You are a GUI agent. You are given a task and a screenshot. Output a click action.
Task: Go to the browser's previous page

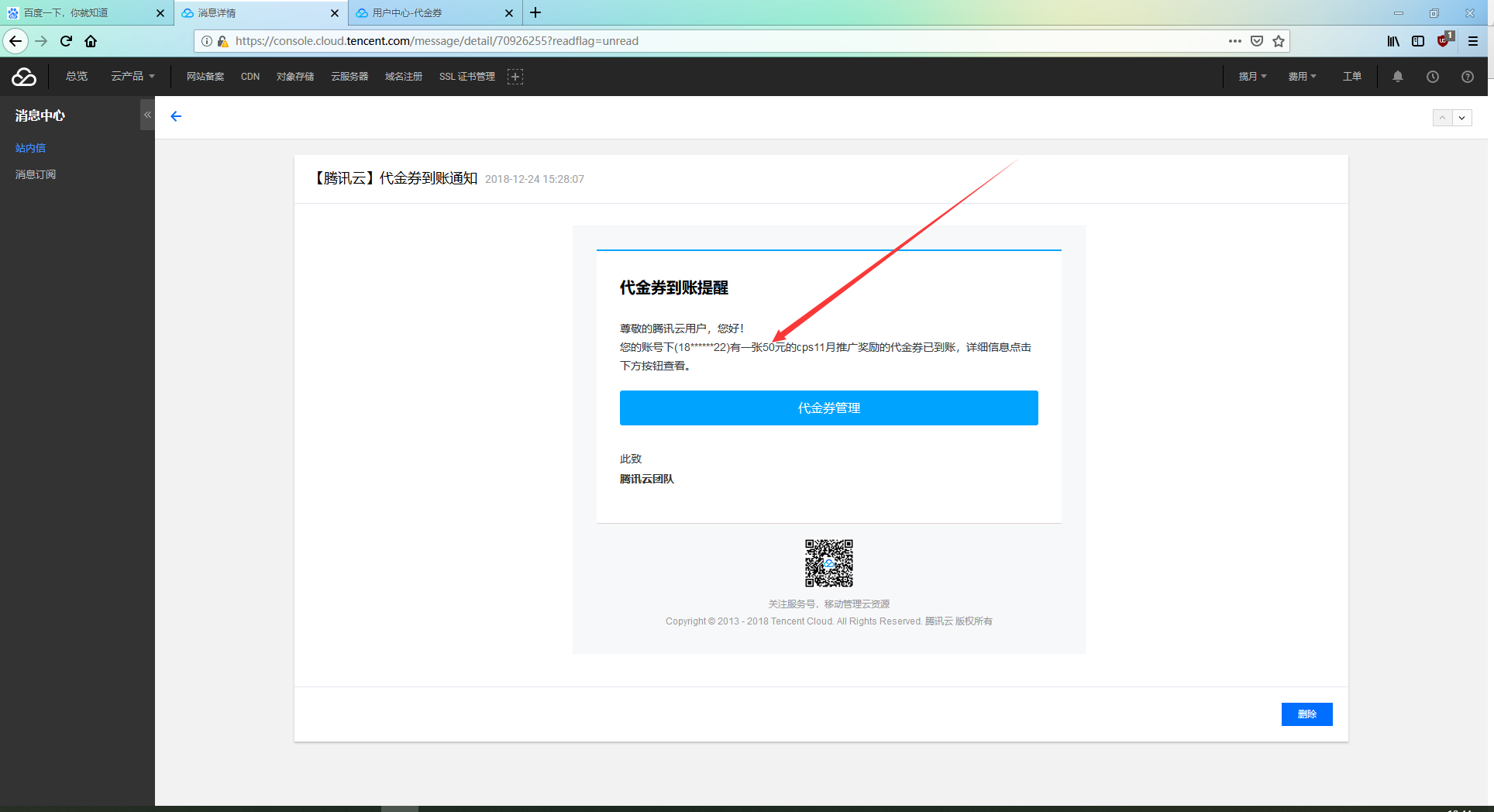[x=15, y=41]
